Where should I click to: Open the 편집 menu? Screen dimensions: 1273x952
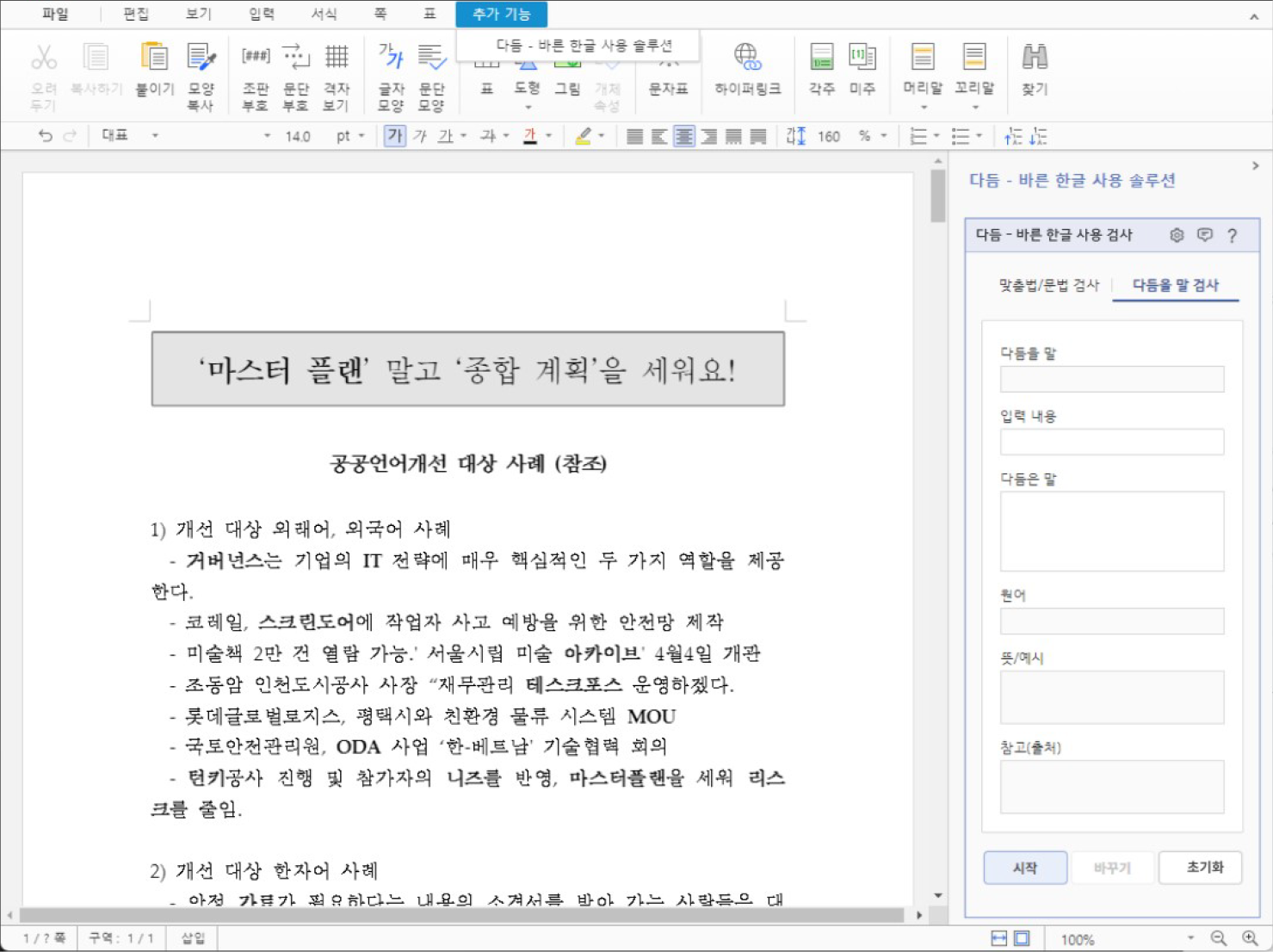tap(136, 14)
